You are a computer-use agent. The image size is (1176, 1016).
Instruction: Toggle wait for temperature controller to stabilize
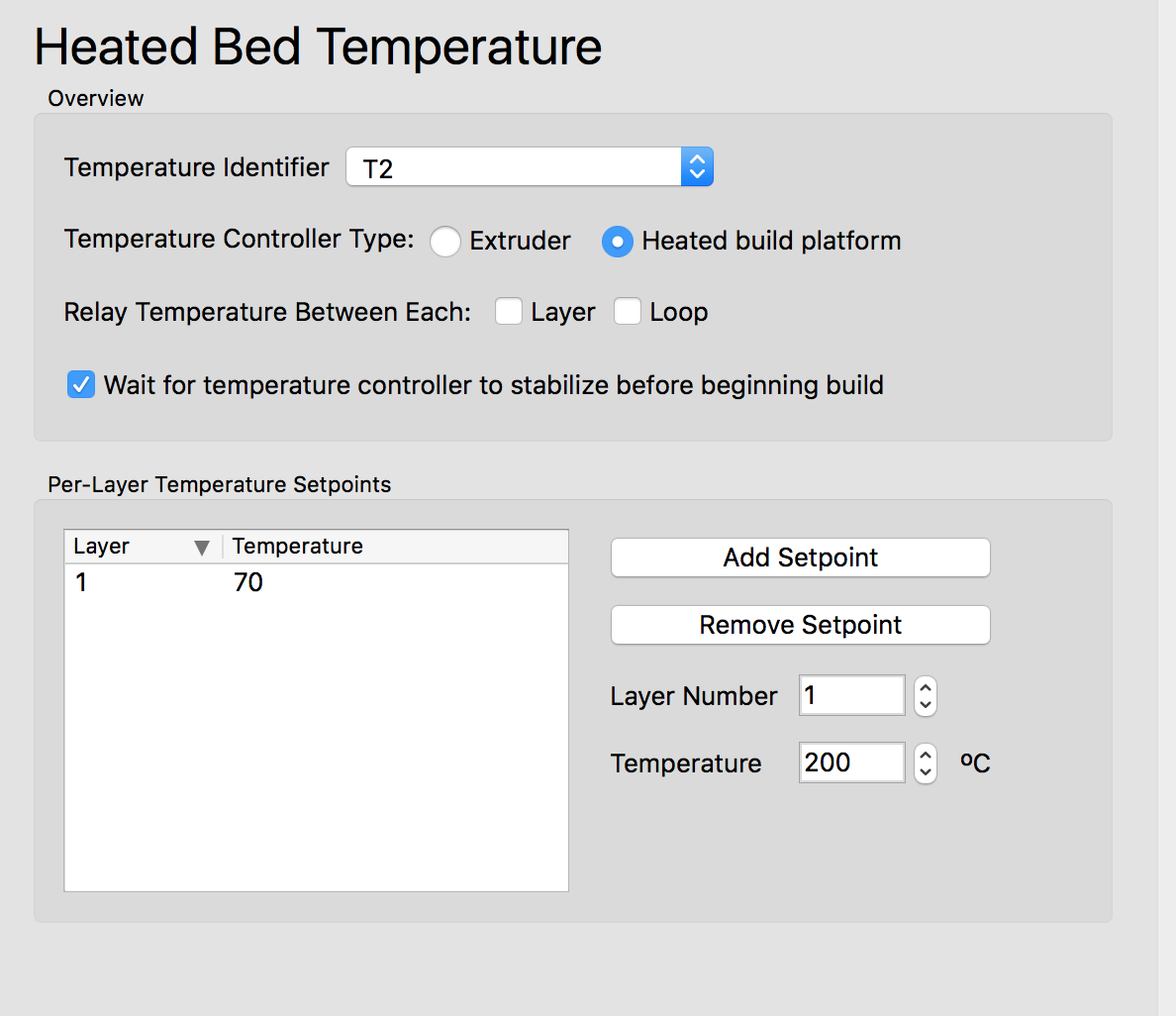pyautogui.click(x=81, y=385)
